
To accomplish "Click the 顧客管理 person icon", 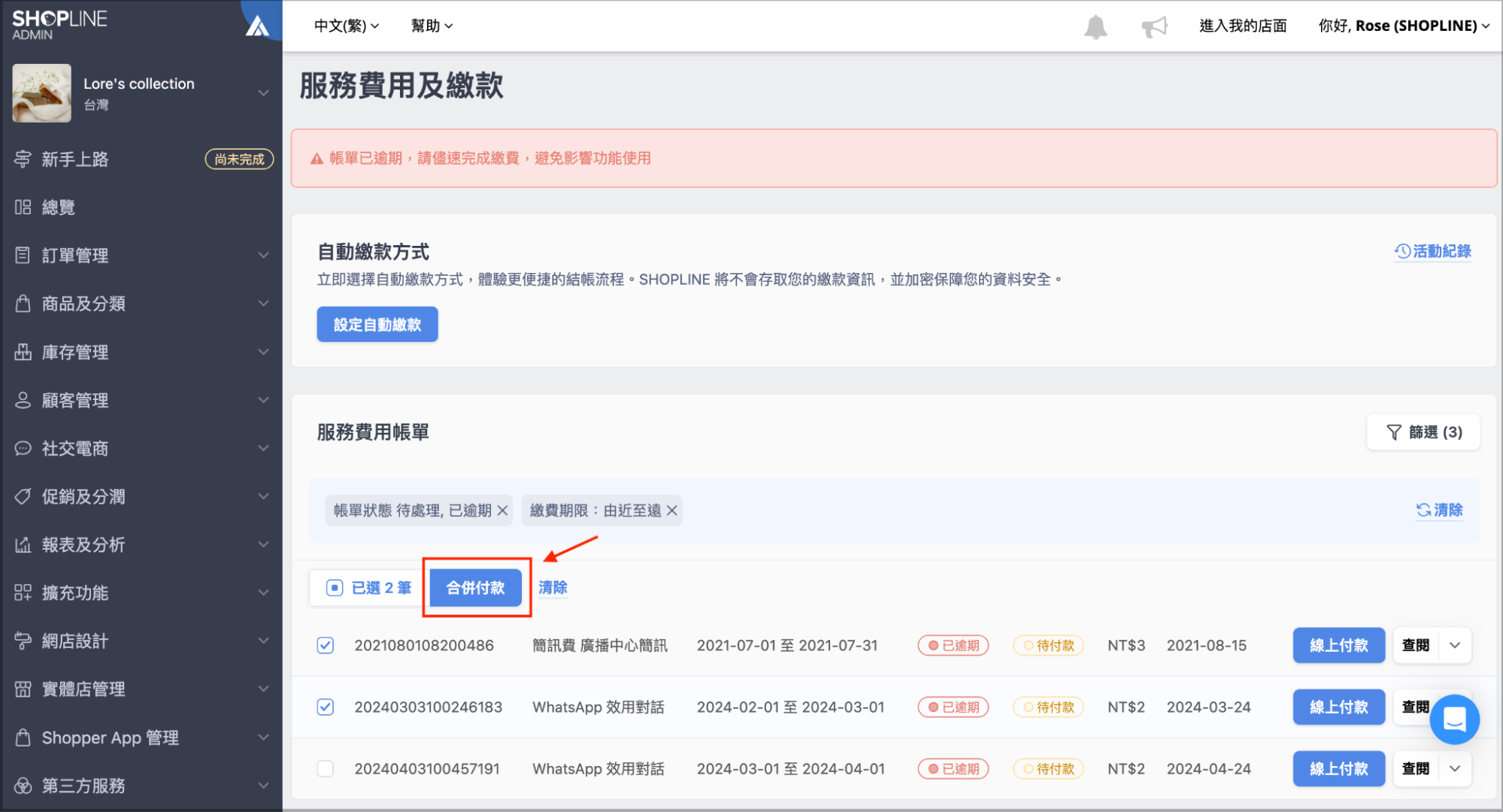I will [23, 400].
